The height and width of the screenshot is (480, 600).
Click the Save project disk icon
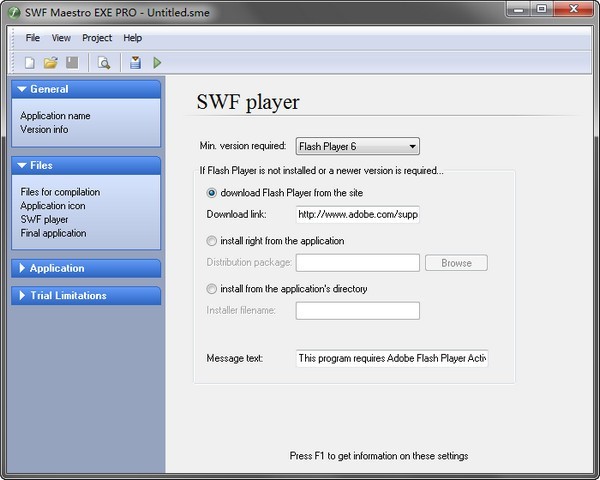pyautogui.click(x=71, y=63)
